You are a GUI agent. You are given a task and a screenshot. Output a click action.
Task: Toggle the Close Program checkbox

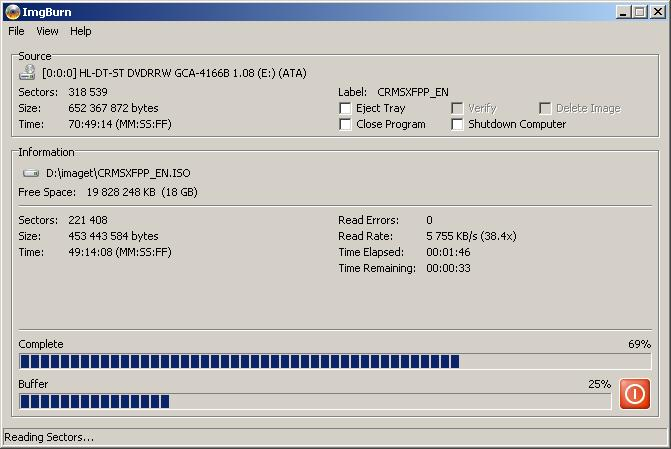point(345,124)
